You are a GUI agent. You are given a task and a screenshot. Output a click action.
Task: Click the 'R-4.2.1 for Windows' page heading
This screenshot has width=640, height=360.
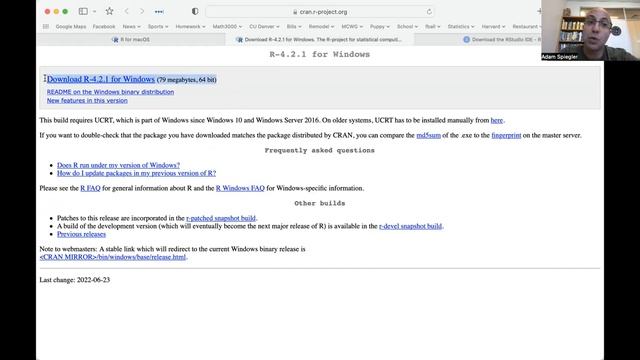320,54
